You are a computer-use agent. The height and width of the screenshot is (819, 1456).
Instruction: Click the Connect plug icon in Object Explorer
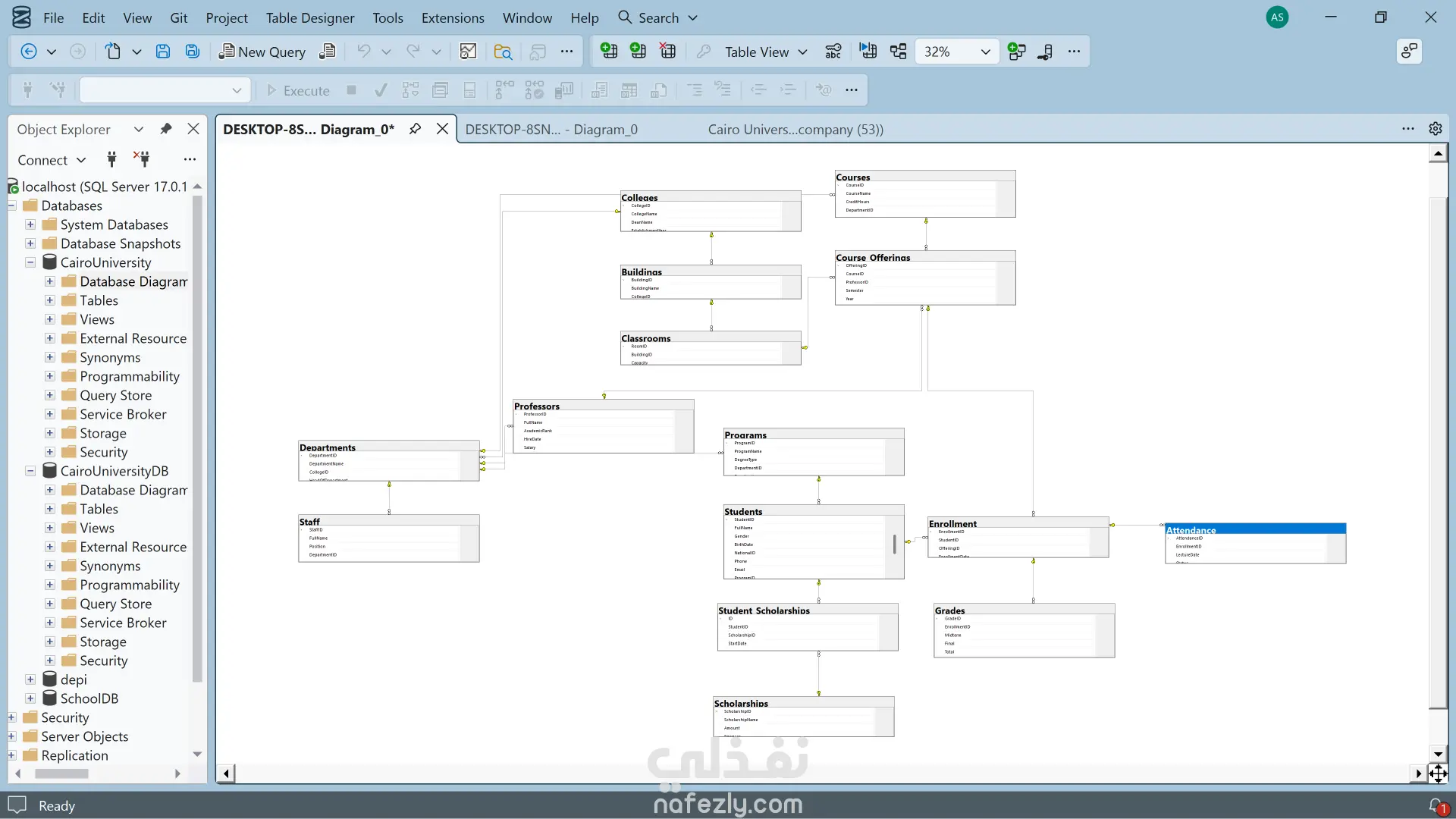tap(111, 159)
